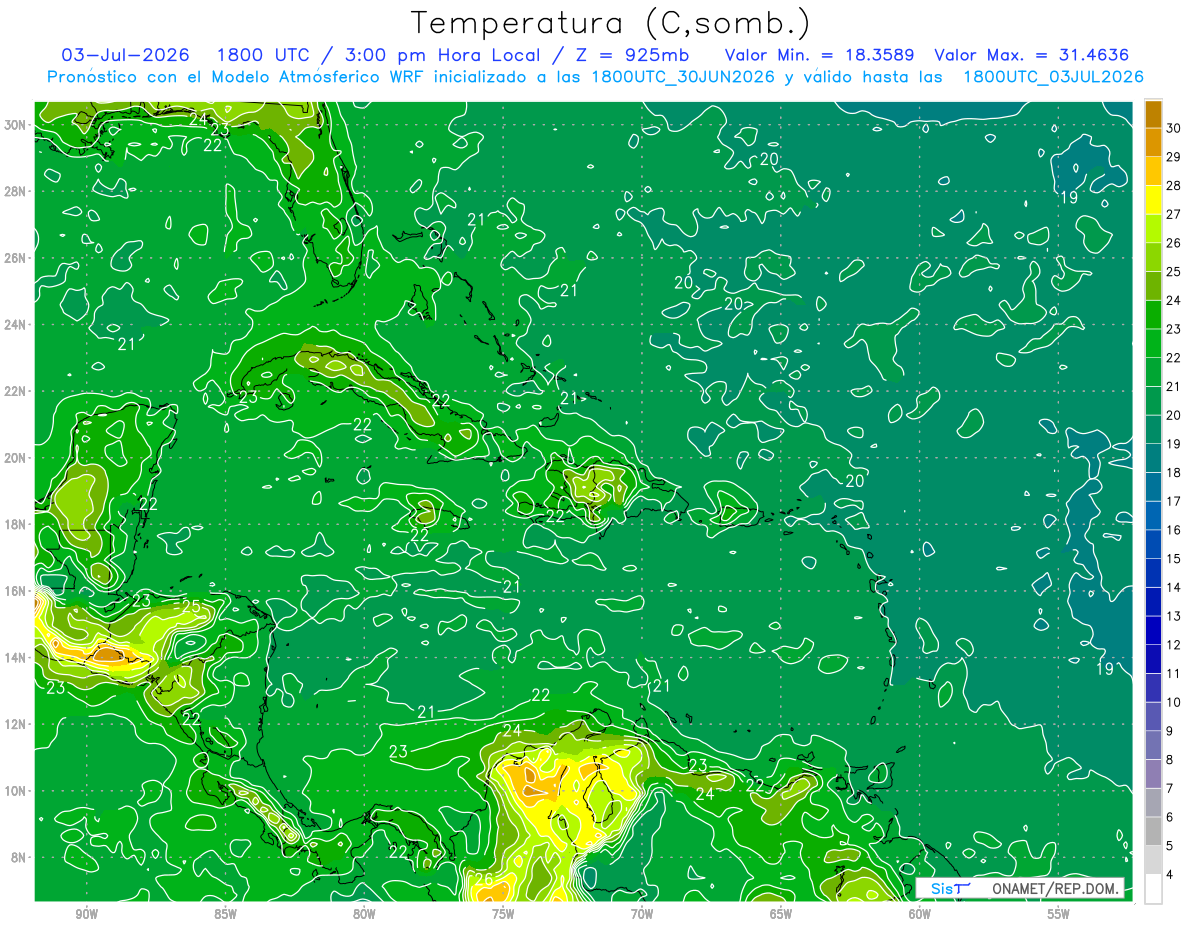Pick the dark orange swatch above color scale 30

pos(1153,113)
